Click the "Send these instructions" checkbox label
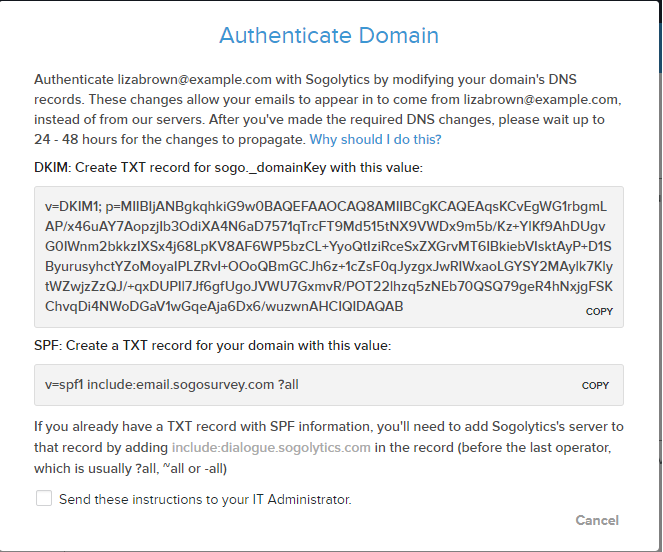The height and width of the screenshot is (552, 663). pos(205,499)
